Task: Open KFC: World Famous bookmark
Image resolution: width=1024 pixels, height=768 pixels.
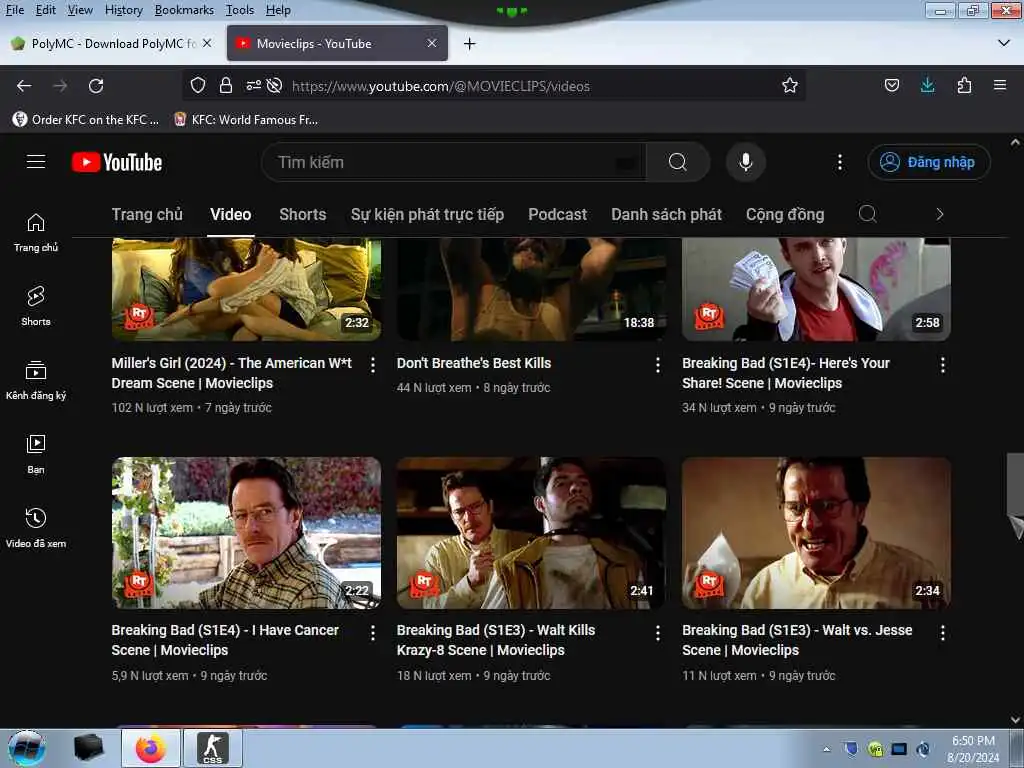Action: [246, 120]
